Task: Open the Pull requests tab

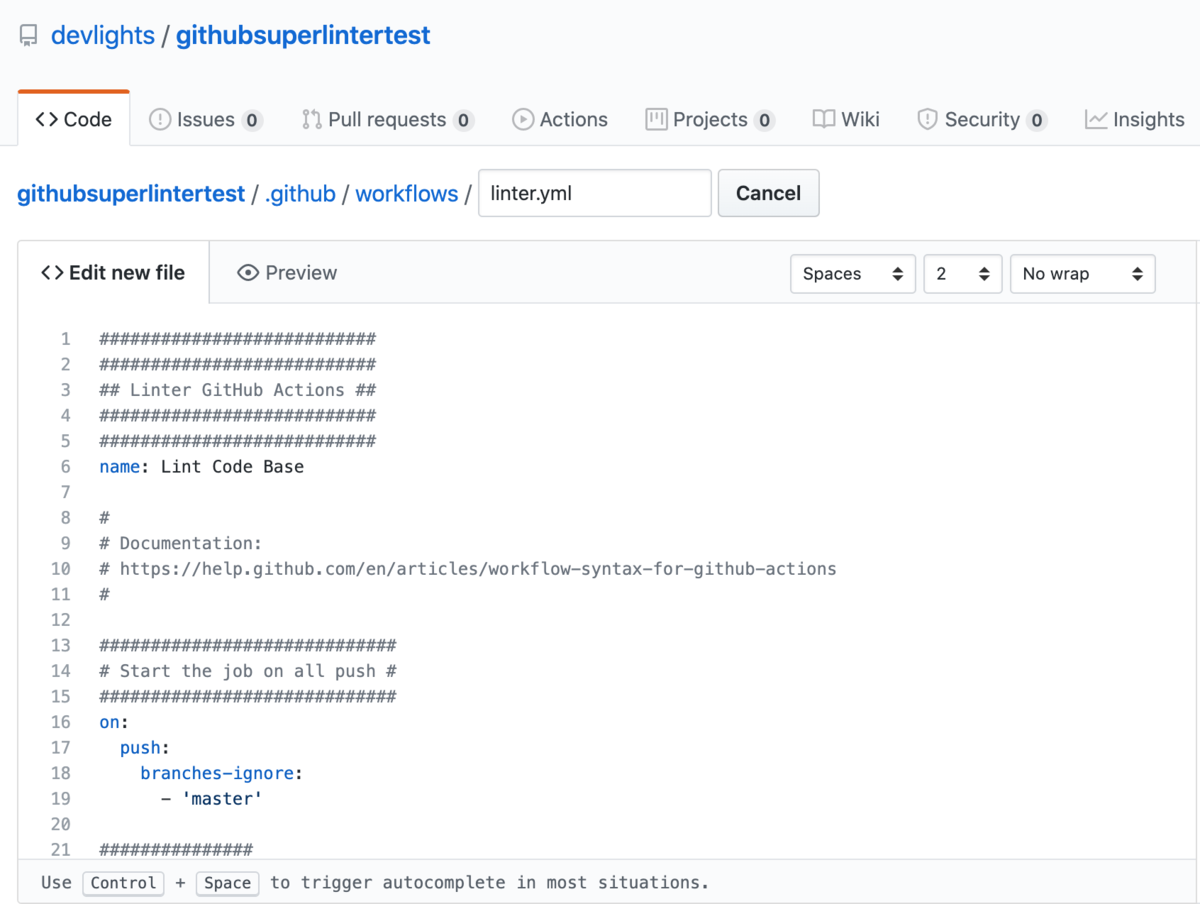Action: coord(387,120)
